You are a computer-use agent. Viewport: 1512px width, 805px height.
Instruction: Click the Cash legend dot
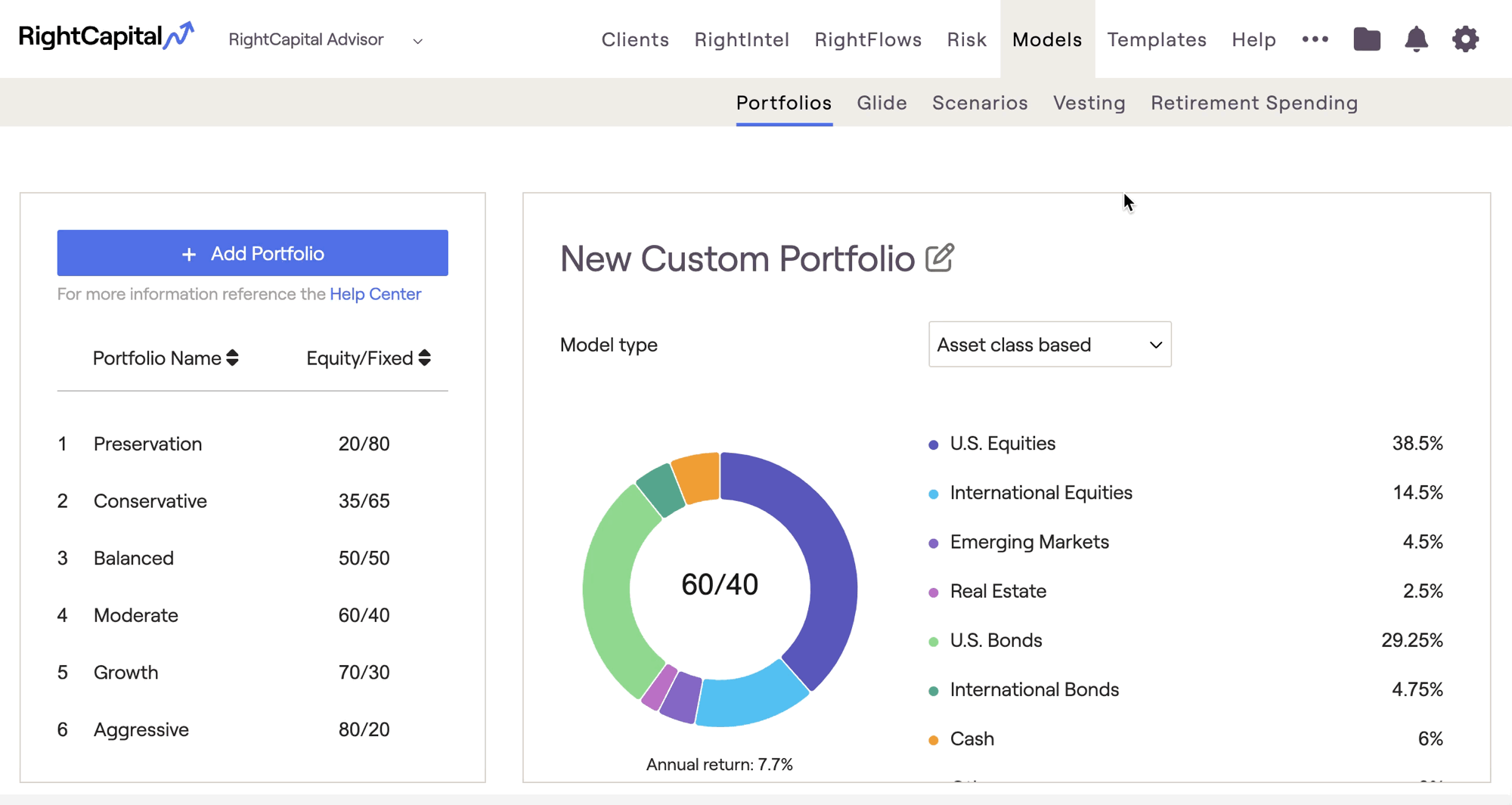pos(934,740)
